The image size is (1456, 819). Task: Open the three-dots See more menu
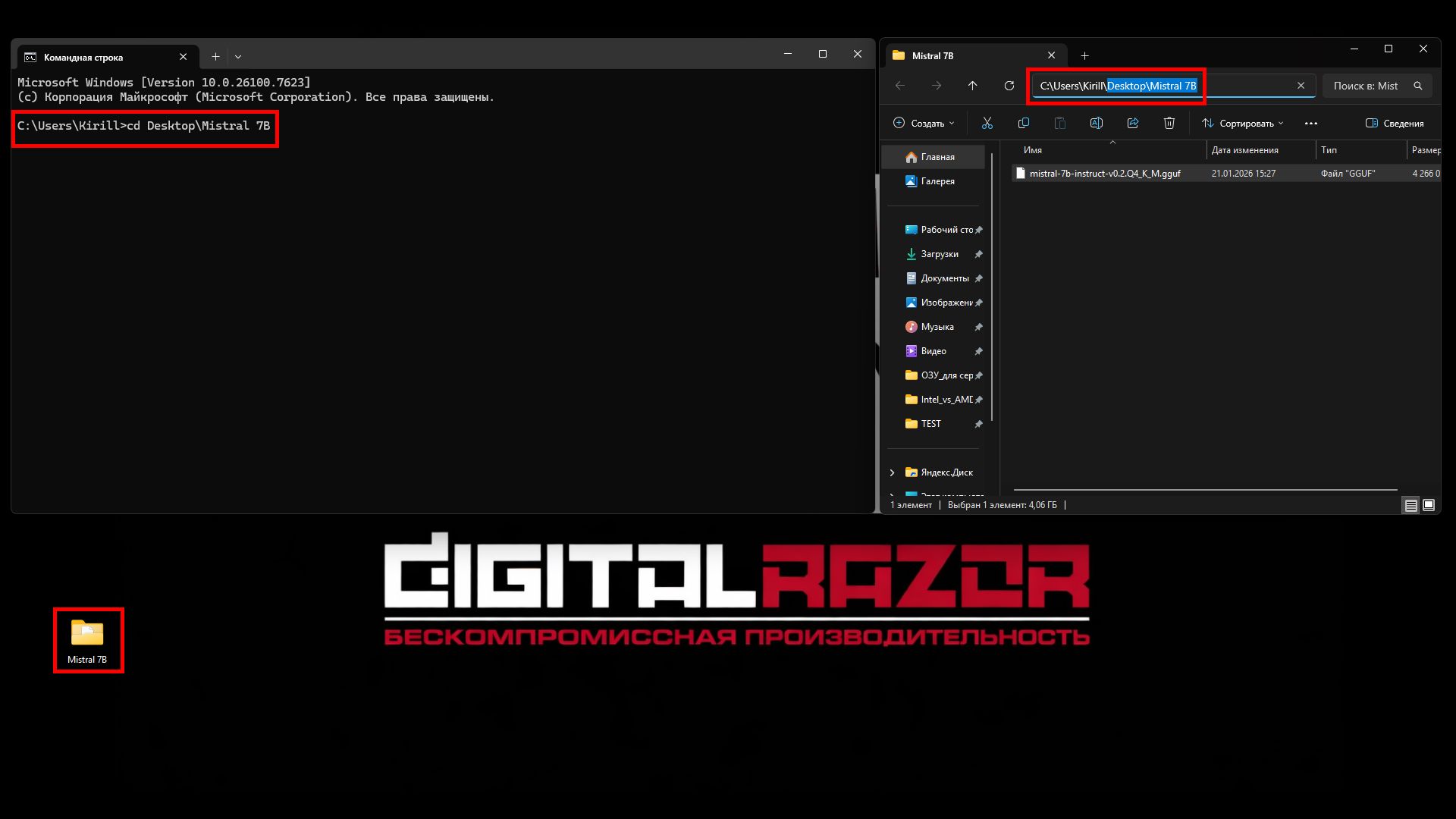click(x=1310, y=123)
